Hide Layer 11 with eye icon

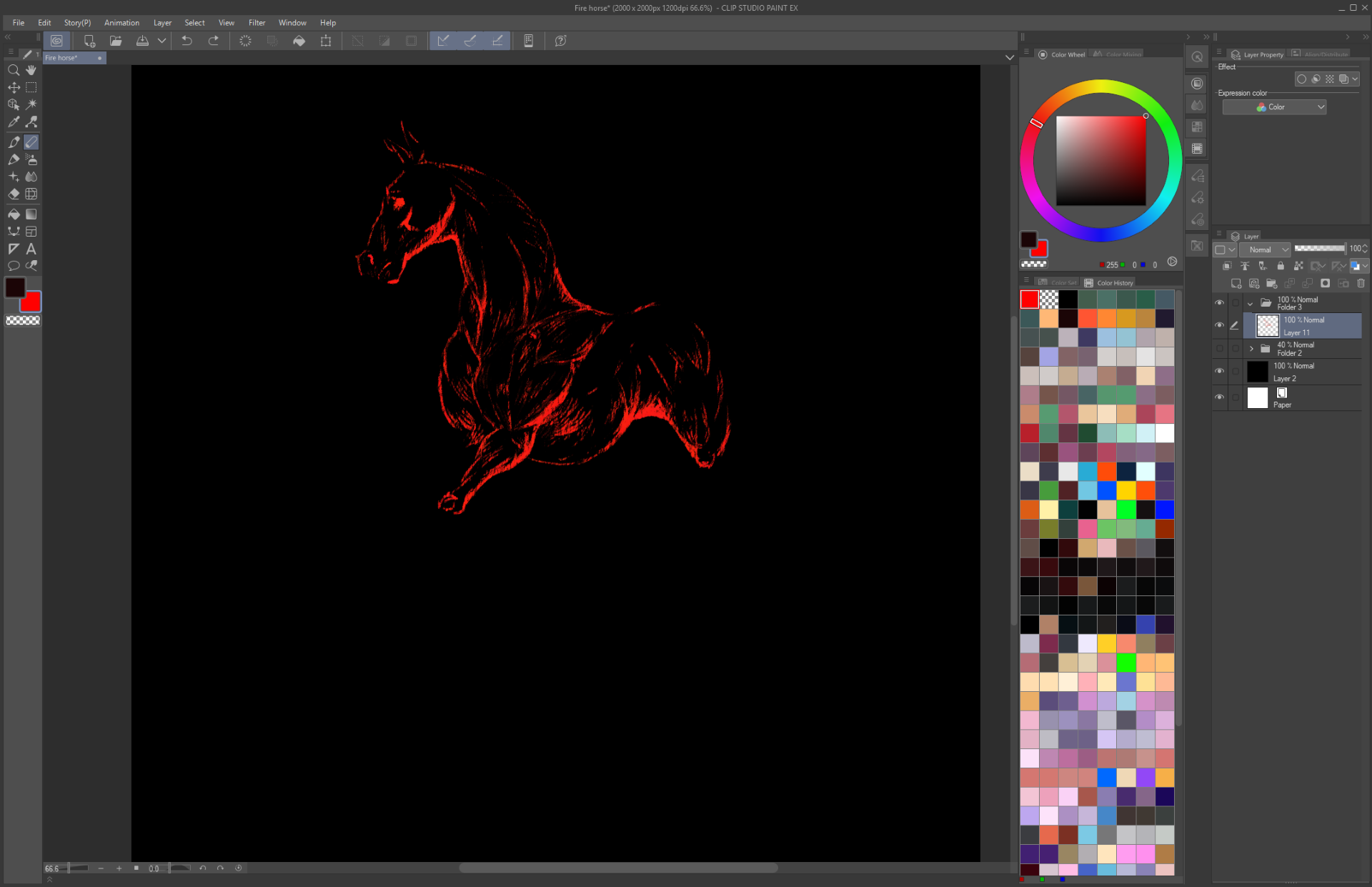pyautogui.click(x=1219, y=325)
